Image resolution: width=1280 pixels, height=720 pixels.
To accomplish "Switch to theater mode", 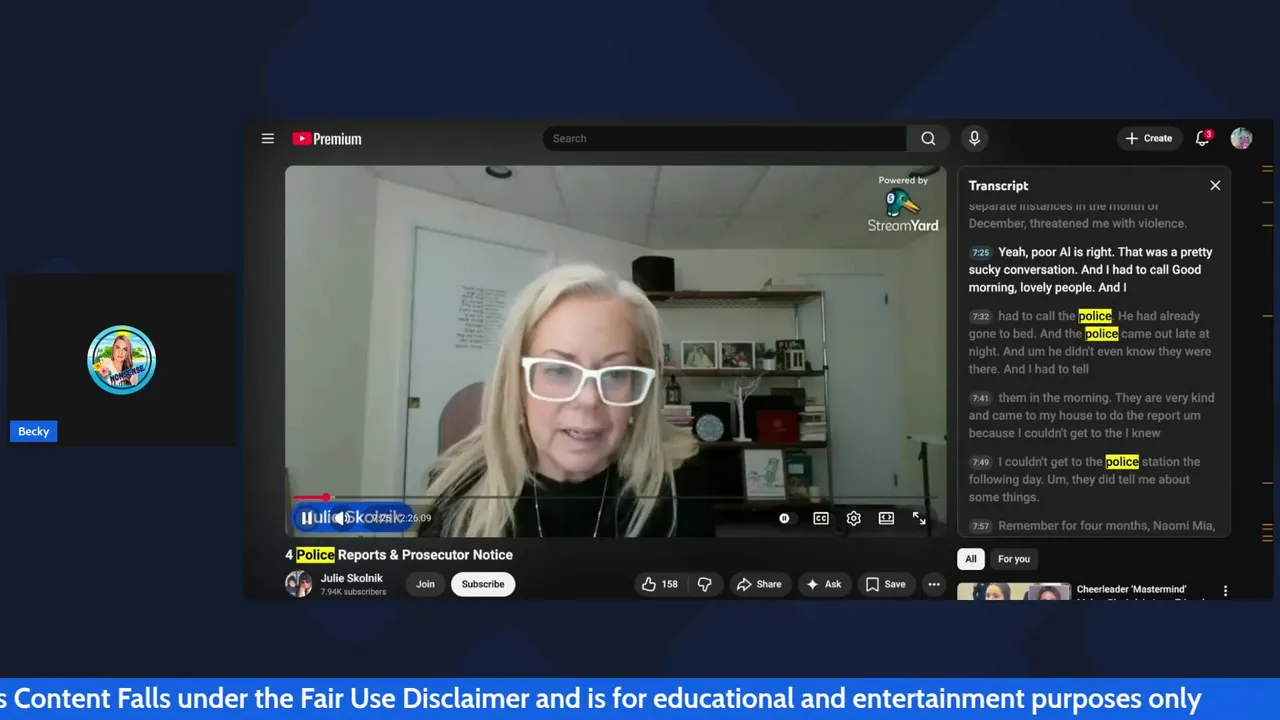I will click(x=886, y=518).
